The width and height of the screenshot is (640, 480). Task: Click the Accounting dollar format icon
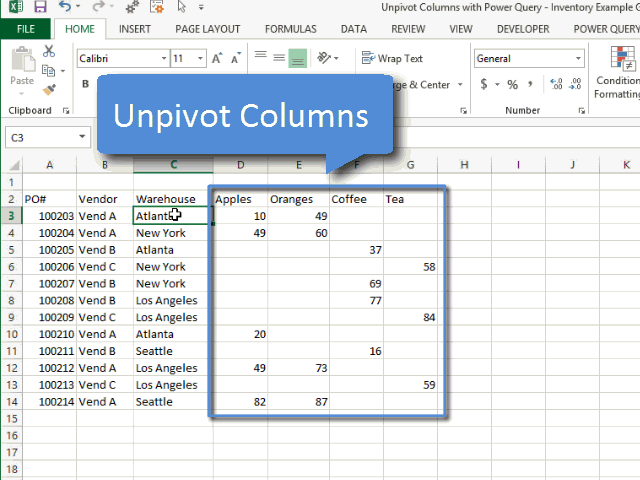tap(485, 85)
